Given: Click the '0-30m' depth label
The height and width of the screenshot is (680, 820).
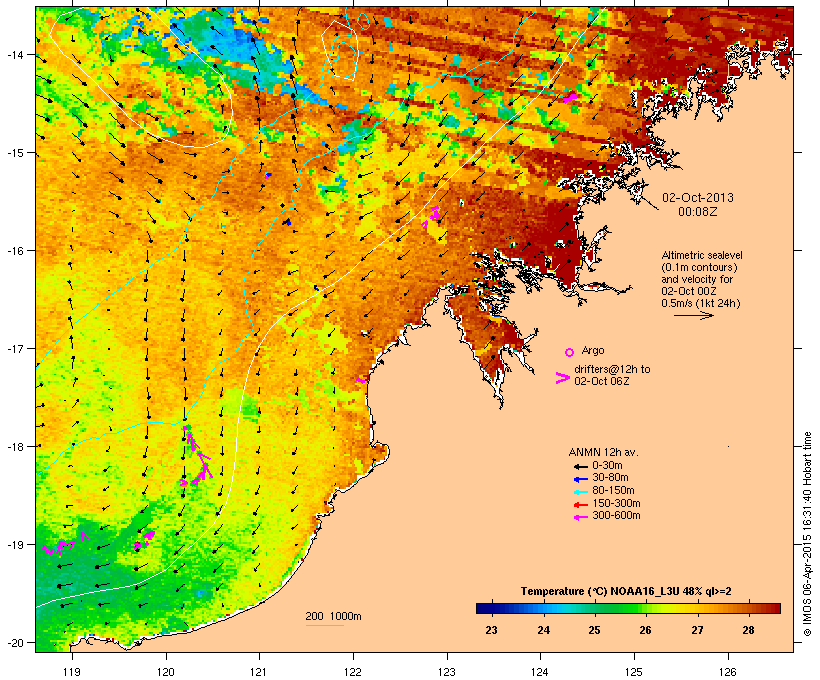Looking at the screenshot, I should pos(607,466).
